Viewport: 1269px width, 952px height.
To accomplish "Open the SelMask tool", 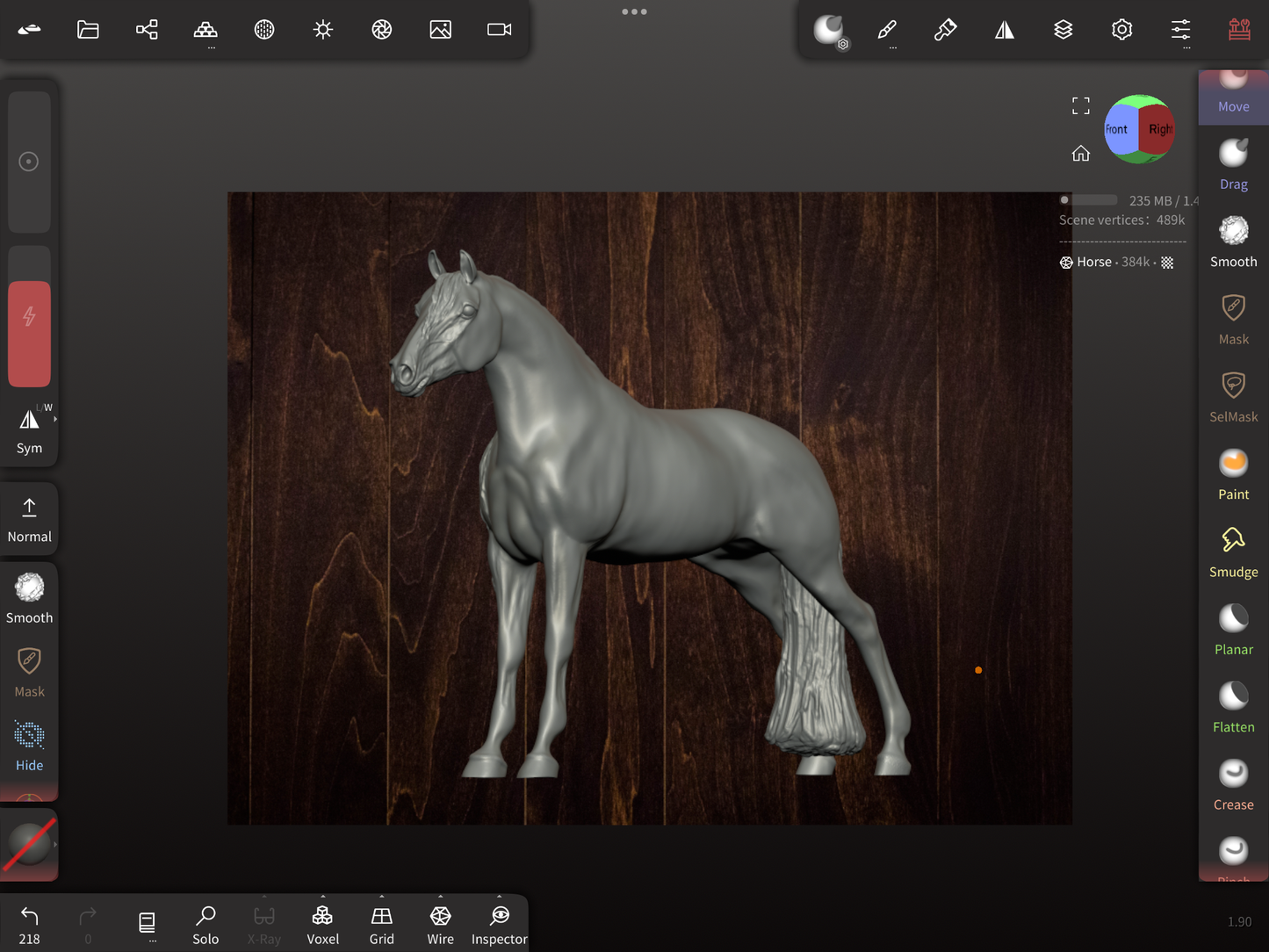I will click(1233, 397).
